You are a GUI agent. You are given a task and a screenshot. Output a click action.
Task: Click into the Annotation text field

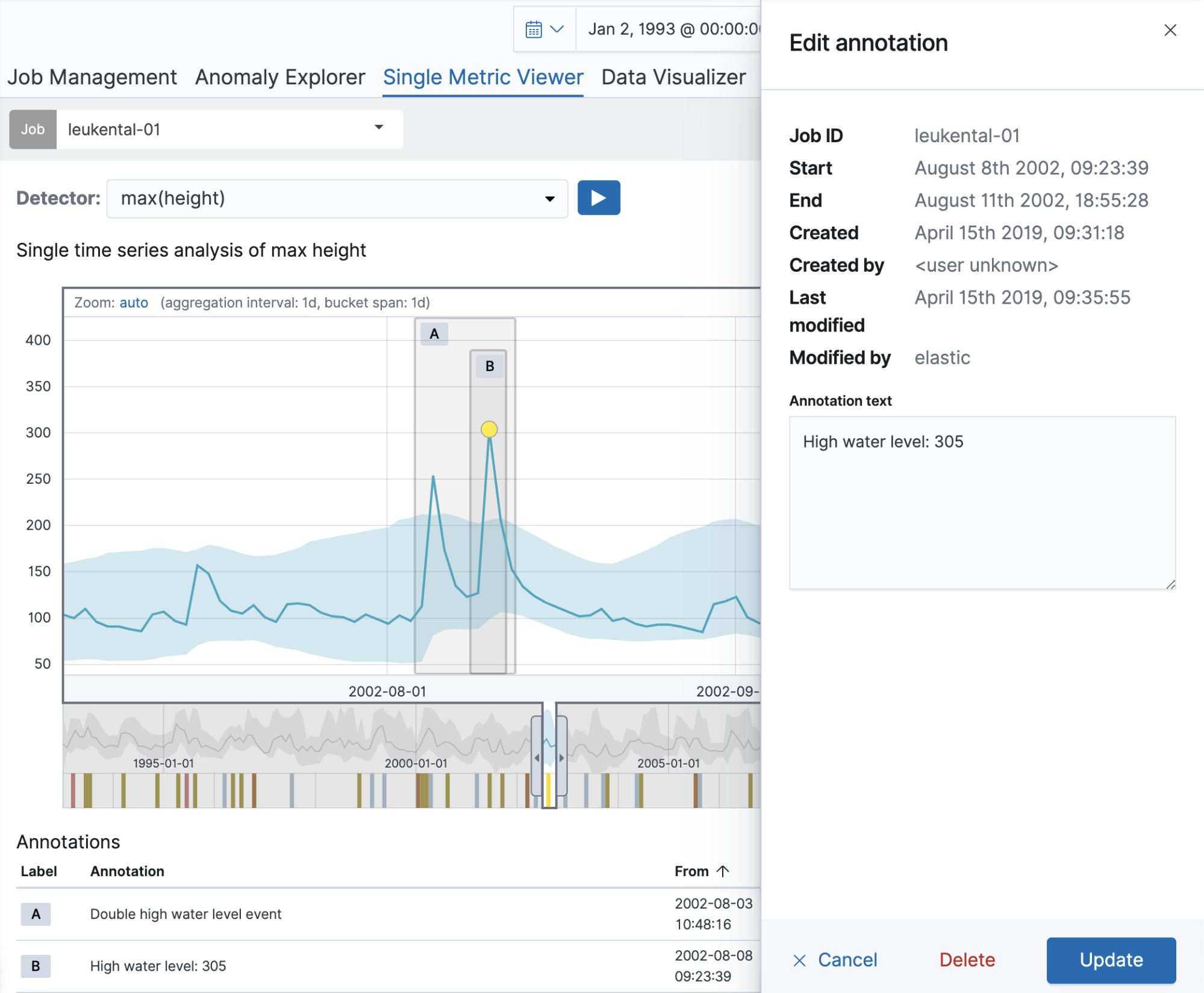point(982,503)
